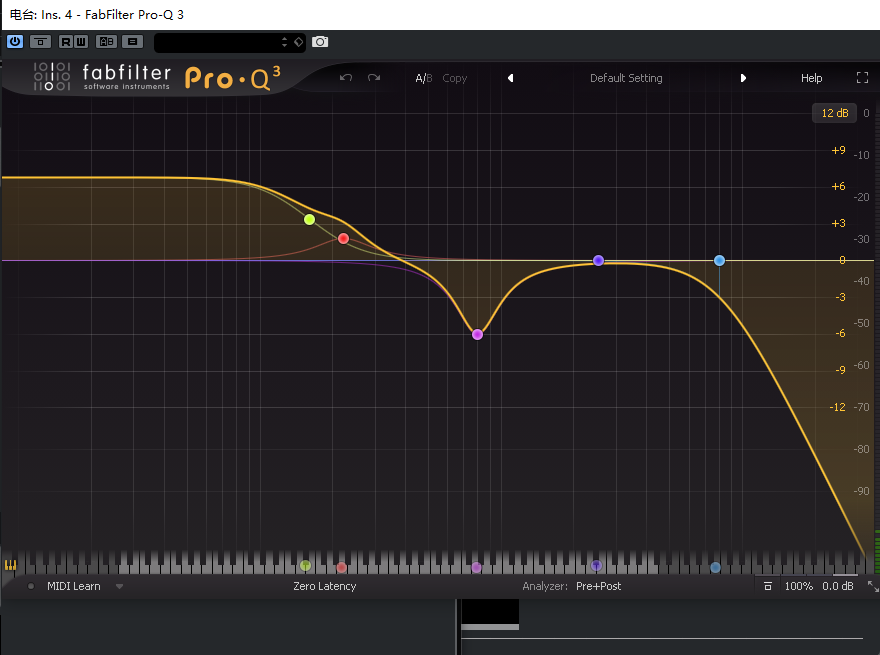Screen dimensions: 880x655
Task: Click purple band marker on piano roll
Action: pos(597,565)
